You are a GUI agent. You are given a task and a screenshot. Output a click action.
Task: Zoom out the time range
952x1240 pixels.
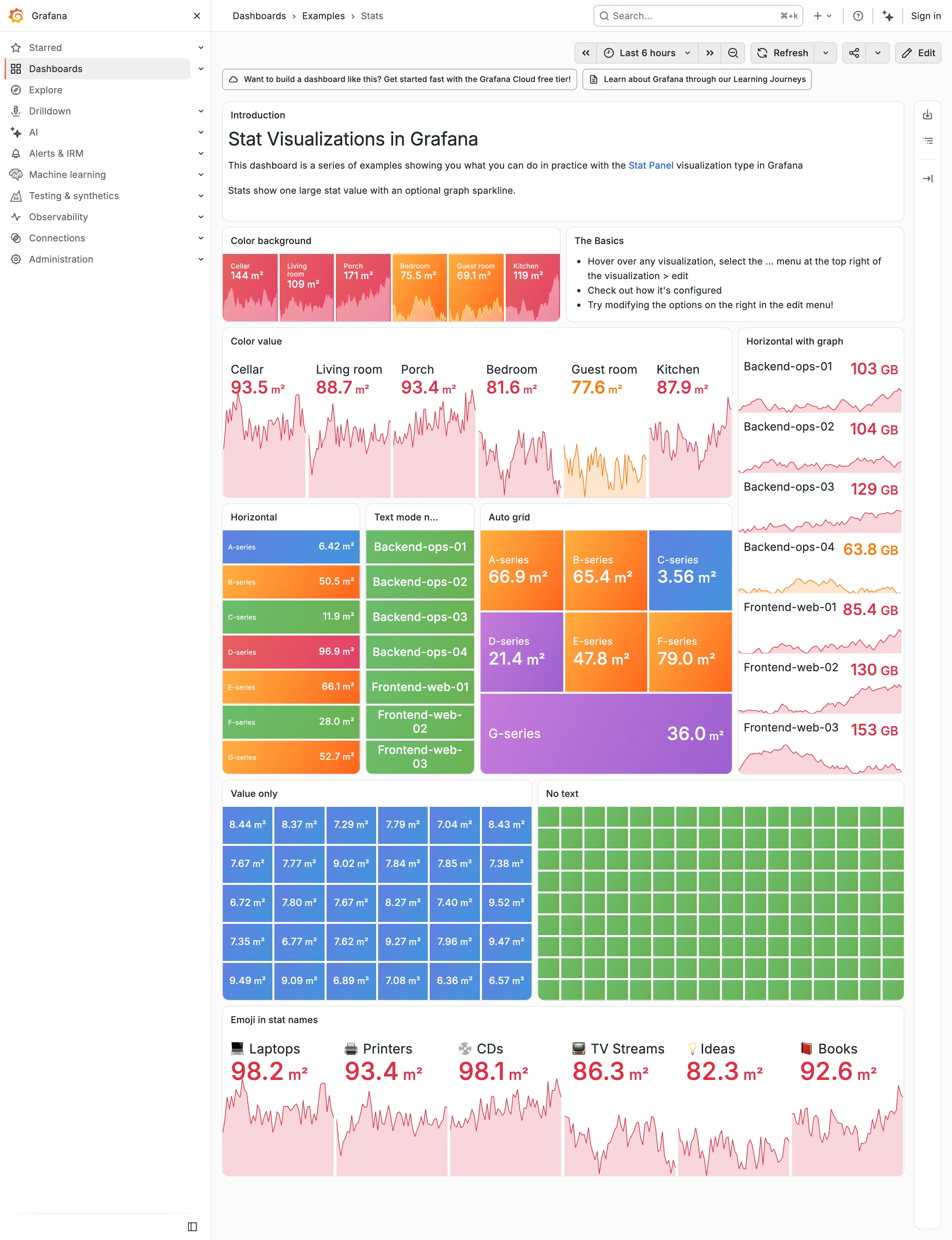(x=733, y=53)
